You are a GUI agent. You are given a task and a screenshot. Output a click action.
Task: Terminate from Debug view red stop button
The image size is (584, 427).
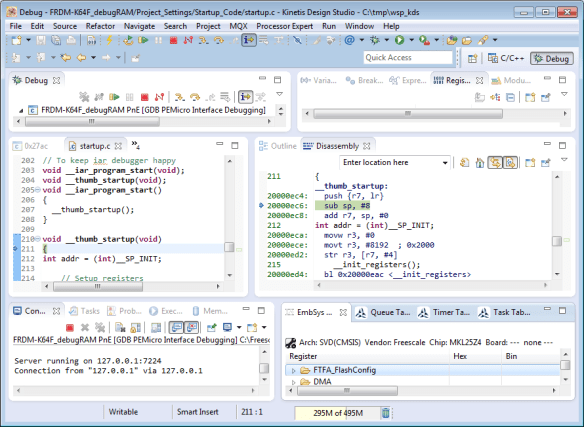coord(145,97)
